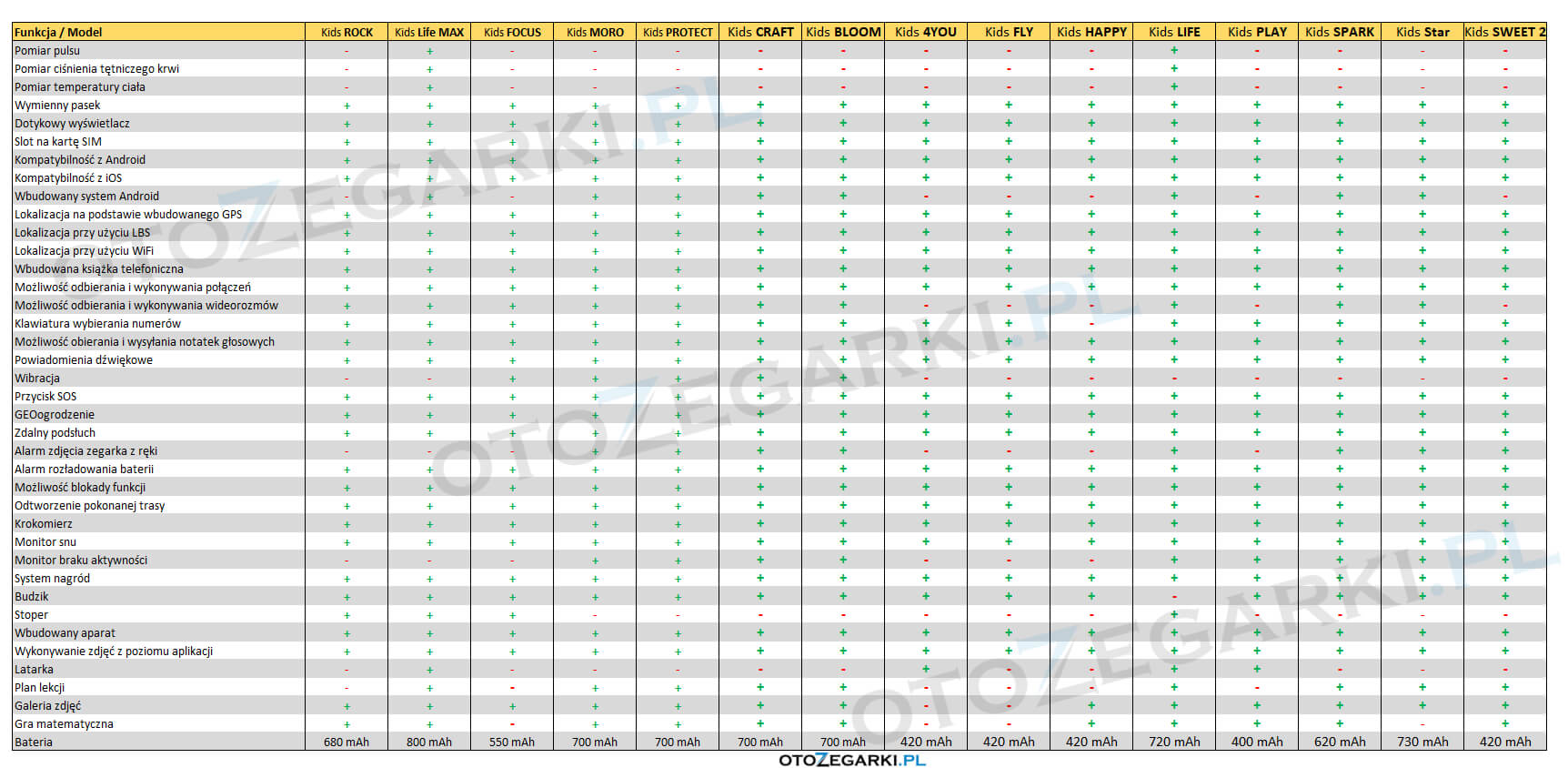Select the 'Kids PLAY' column header
The image size is (1568, 768).
pyautogui.click(x=1257, y=32)
